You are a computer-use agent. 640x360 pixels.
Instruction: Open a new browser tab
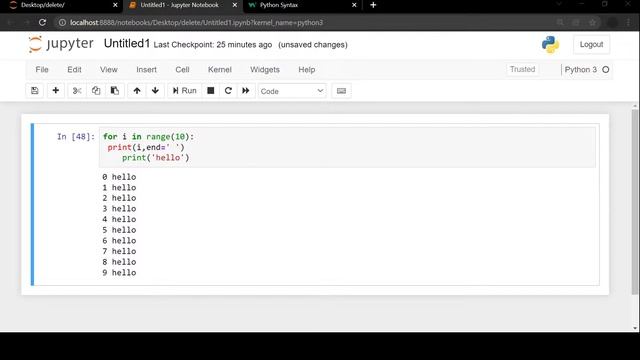point(373,5)
